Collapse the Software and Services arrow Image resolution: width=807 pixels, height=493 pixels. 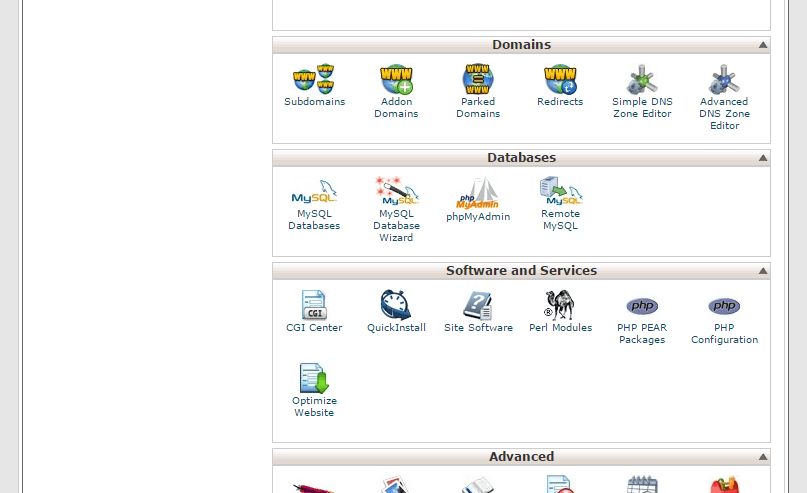pos(762,271)
